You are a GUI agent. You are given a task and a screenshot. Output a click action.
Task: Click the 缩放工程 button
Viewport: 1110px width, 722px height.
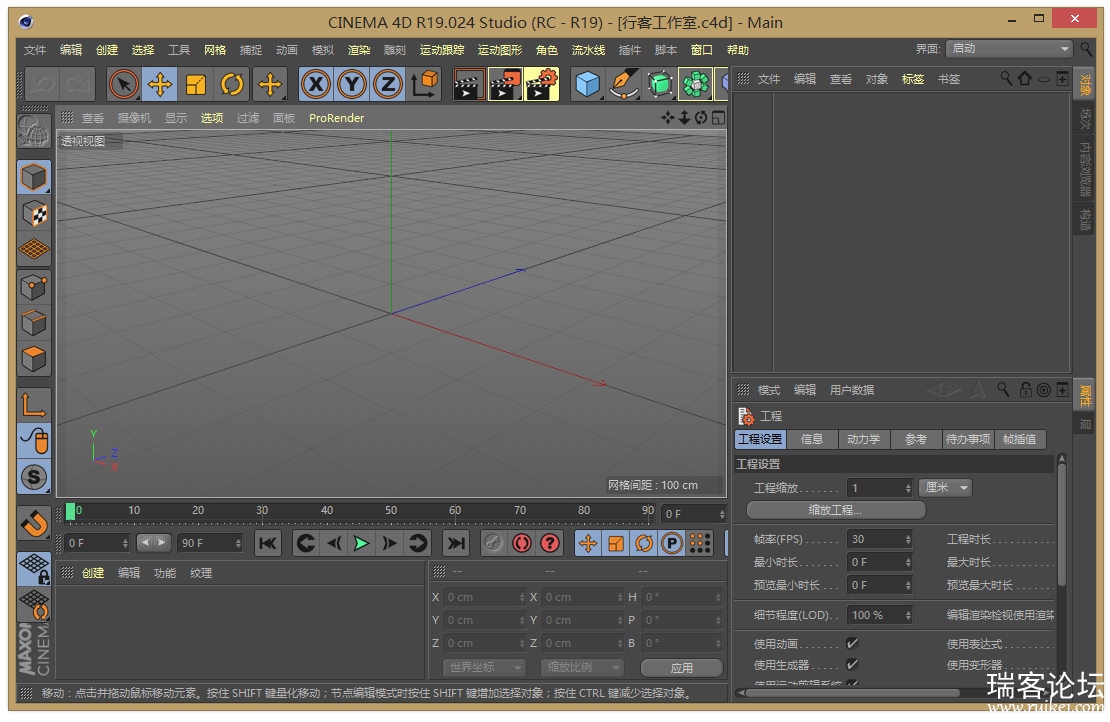coord(835,510)
